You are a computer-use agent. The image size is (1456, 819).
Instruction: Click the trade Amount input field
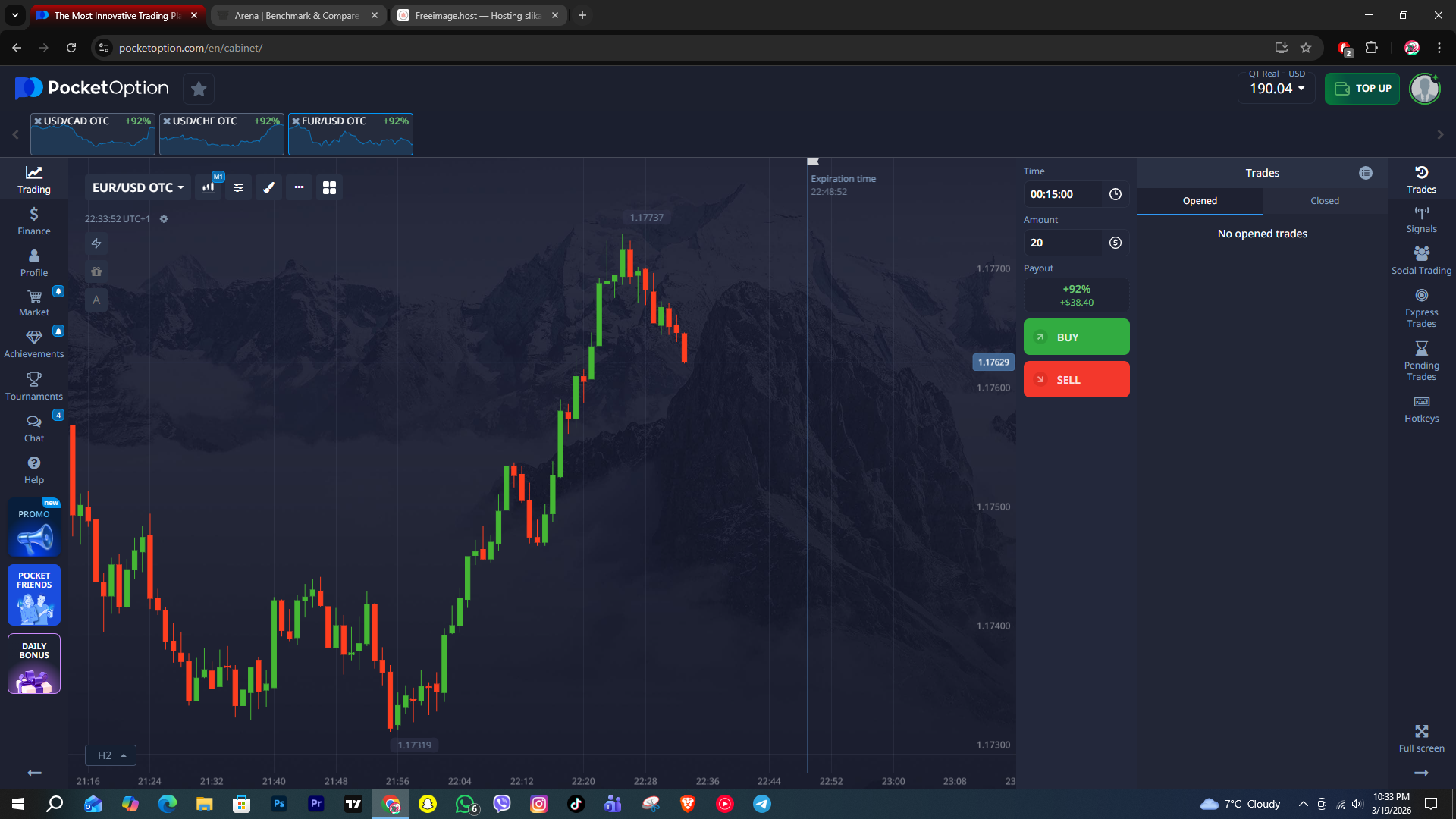pos(1062,243)
